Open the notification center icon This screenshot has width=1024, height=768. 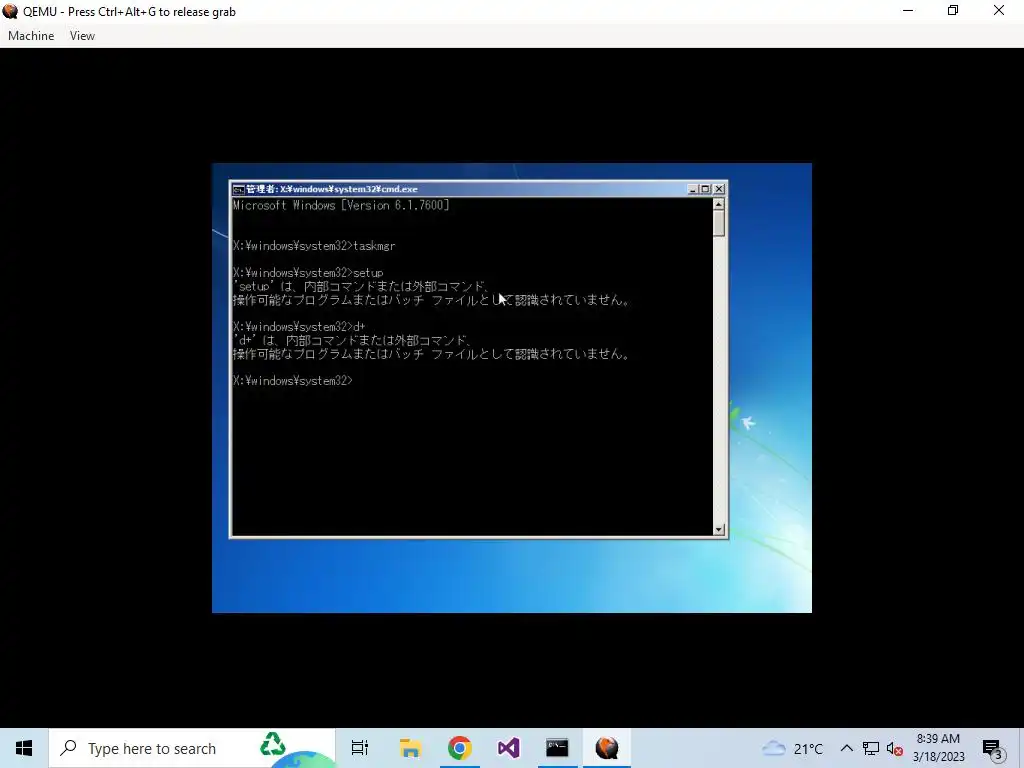pos(993,749)
